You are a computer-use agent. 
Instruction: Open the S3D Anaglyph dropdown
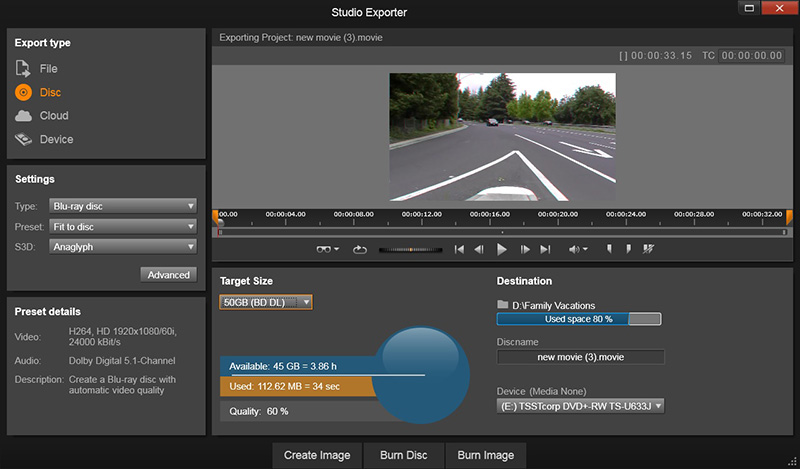[122, 245]
